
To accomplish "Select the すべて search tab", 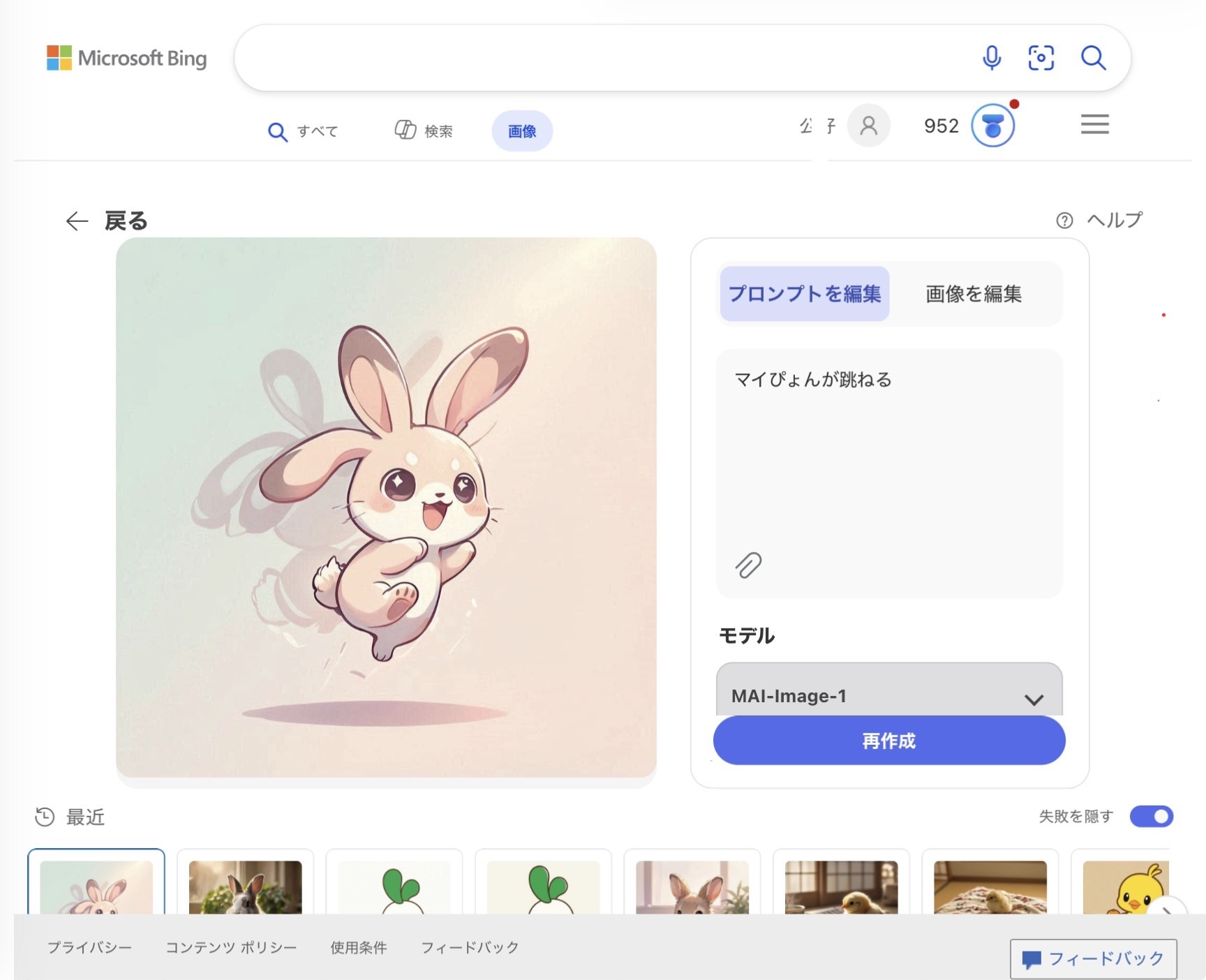I will (x=304, y=131).
